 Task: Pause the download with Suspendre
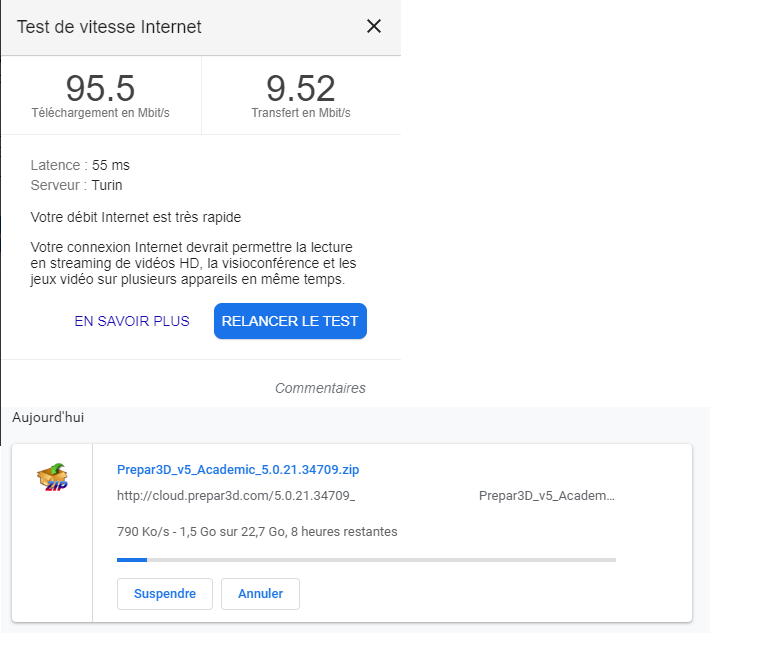point(165,594)
